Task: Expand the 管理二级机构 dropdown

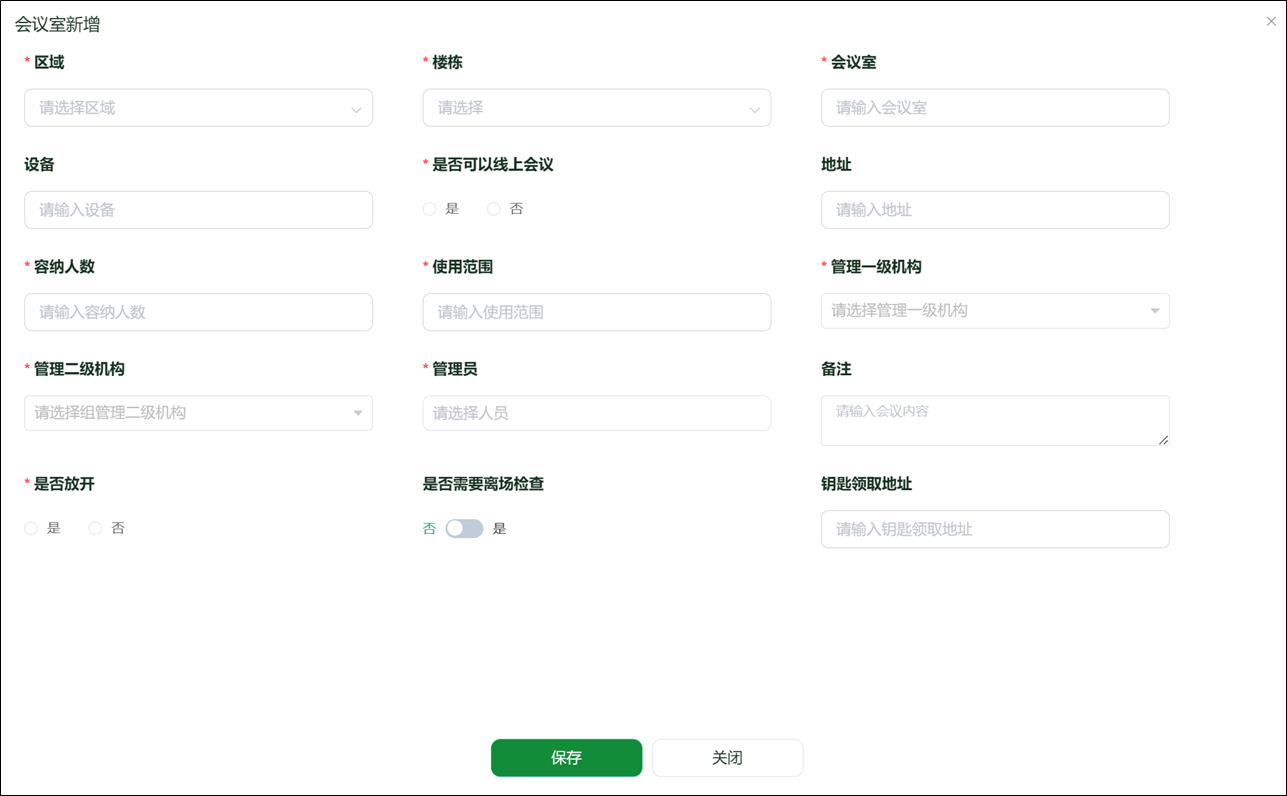Action: point(198,413)
